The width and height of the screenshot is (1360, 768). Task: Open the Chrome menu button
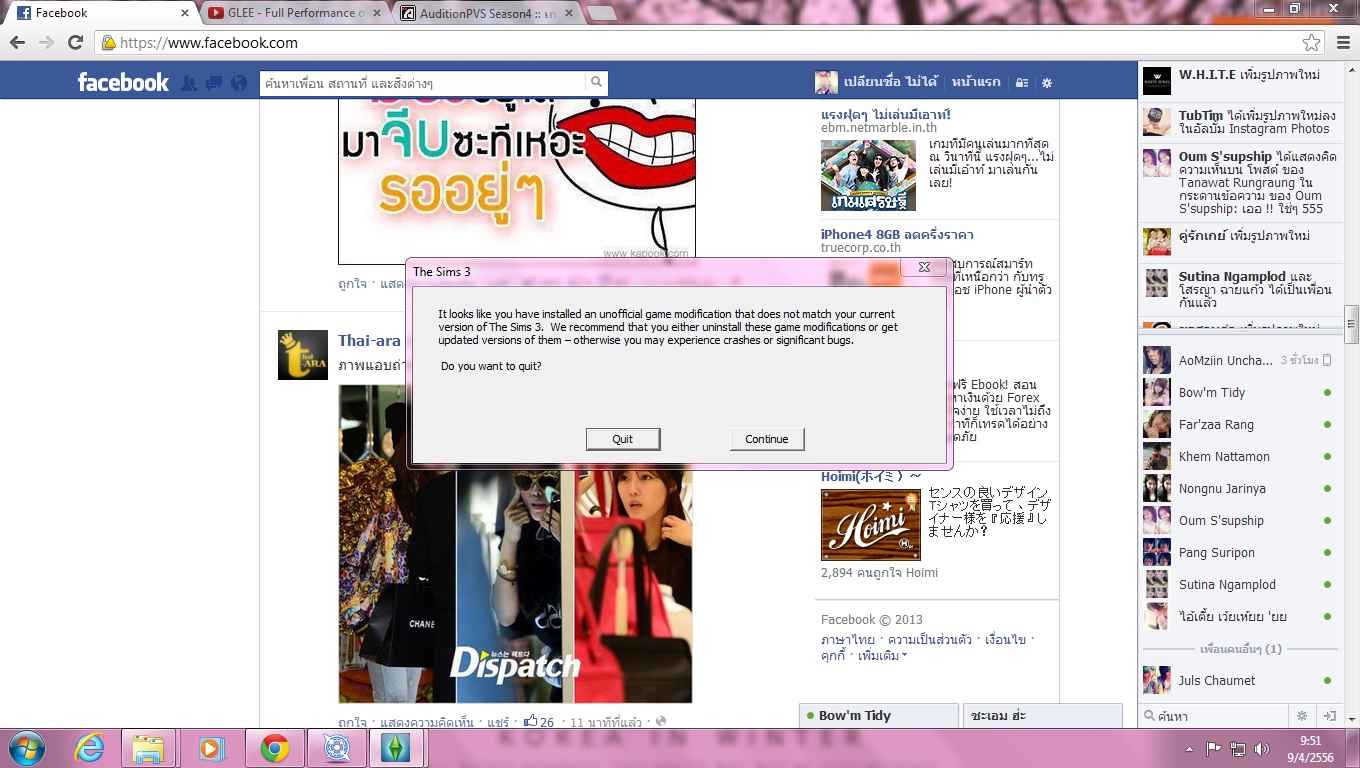click(x=1342, y=42)
